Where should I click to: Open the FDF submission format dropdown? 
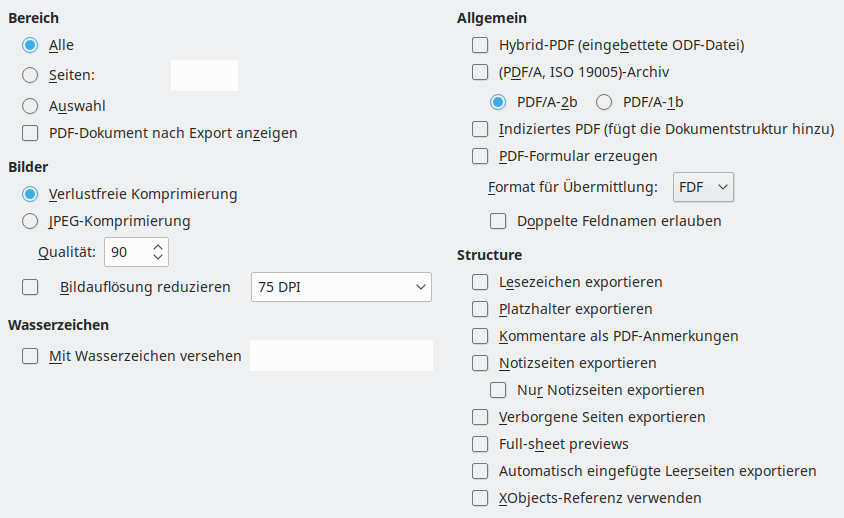pyautogui.click(x=703, y=187)
